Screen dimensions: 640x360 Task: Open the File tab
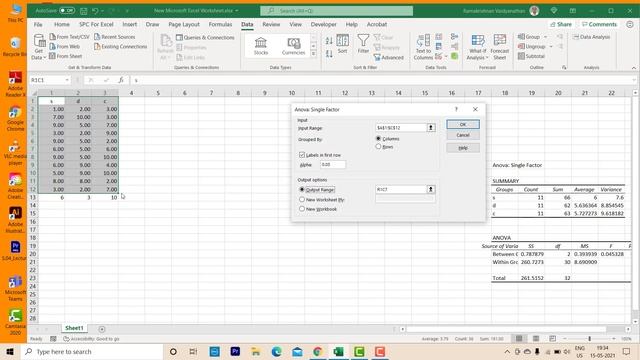pos(38,24)
